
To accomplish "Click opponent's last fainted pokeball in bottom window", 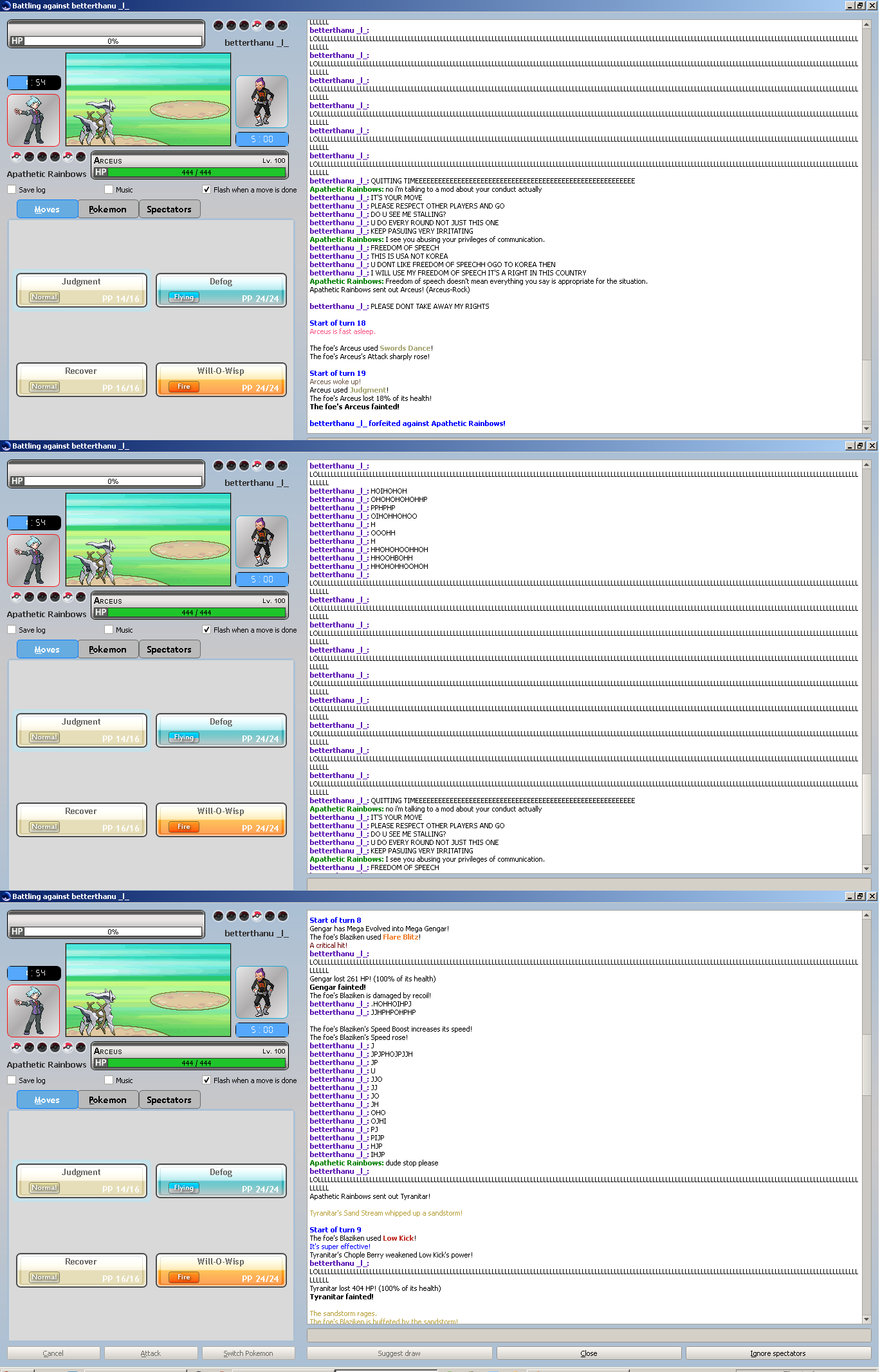I will click(x=282, y=916).
